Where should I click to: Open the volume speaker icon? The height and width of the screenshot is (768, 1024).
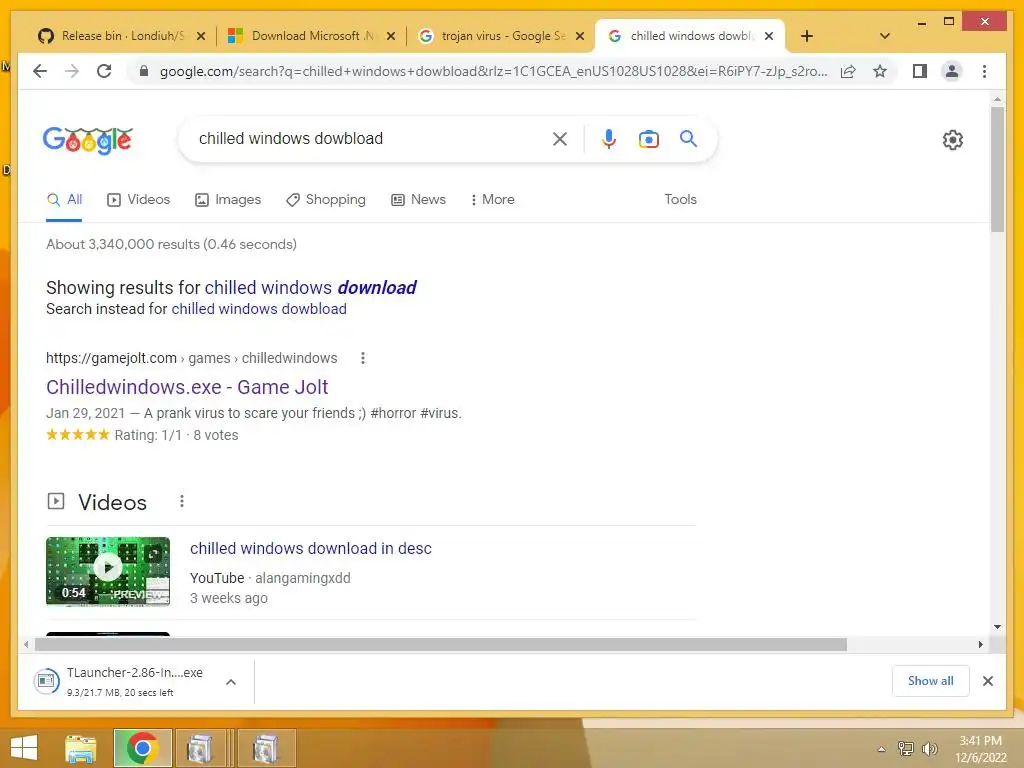[929, 748]
